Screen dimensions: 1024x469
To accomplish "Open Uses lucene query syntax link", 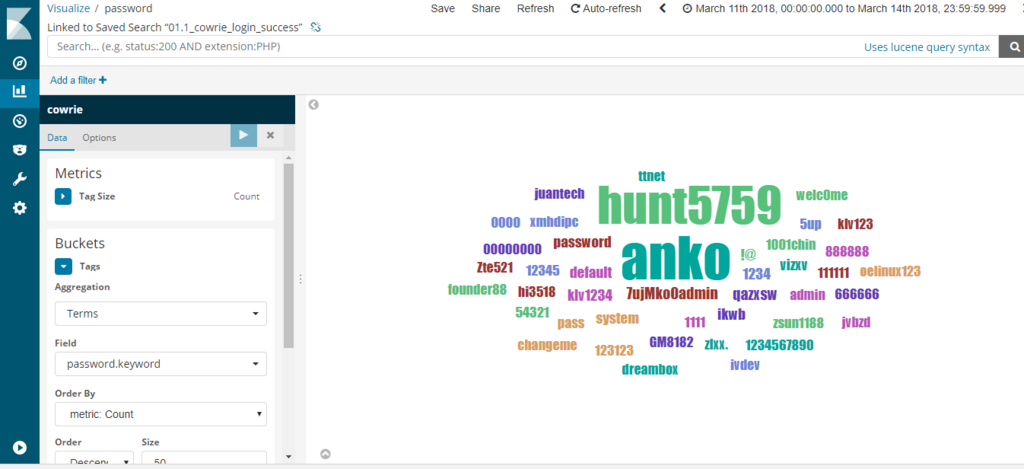I will (x=927, y=47).
